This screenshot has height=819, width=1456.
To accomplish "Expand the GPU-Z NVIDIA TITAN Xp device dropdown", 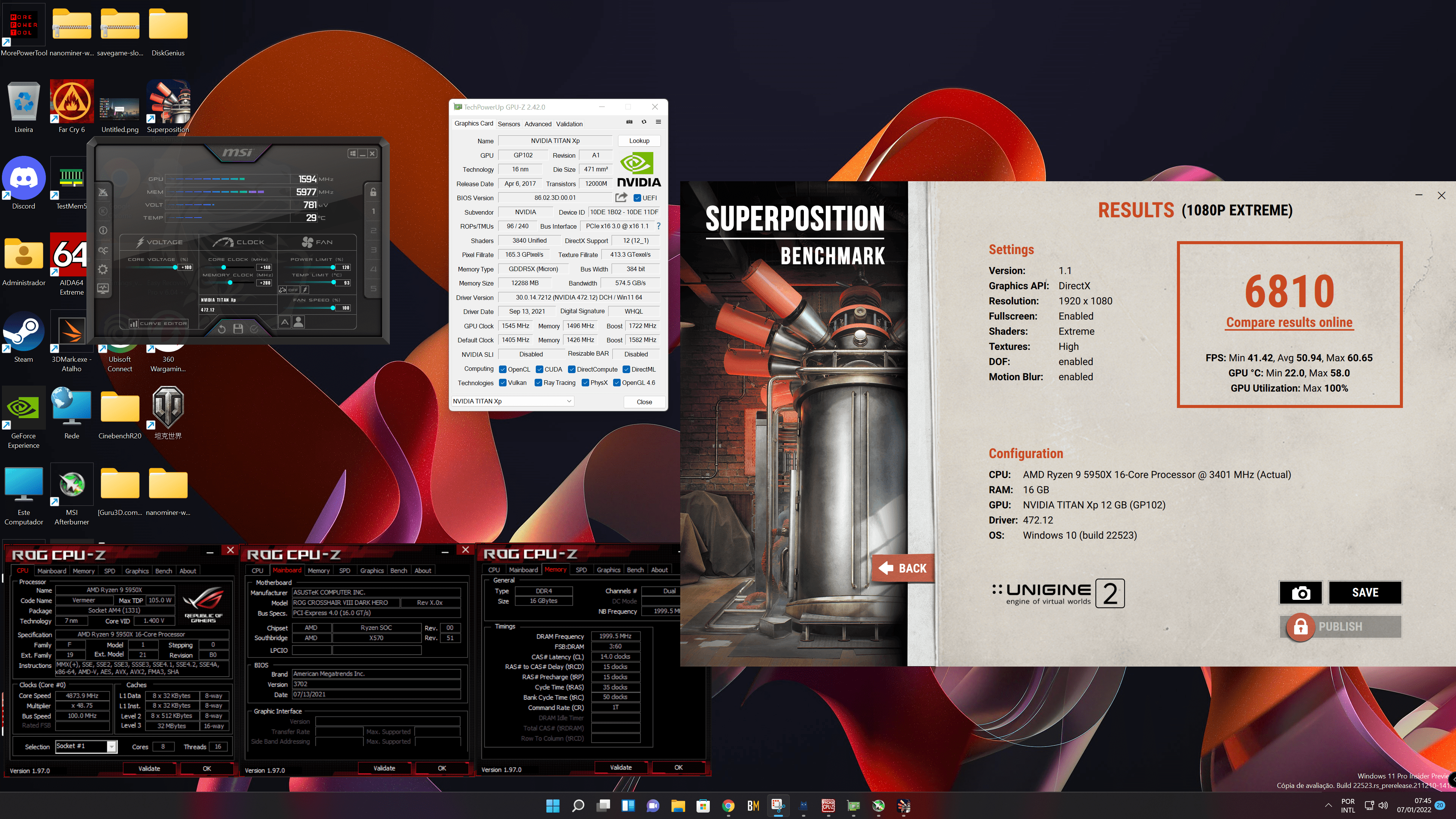I will (x=513, y=401).
